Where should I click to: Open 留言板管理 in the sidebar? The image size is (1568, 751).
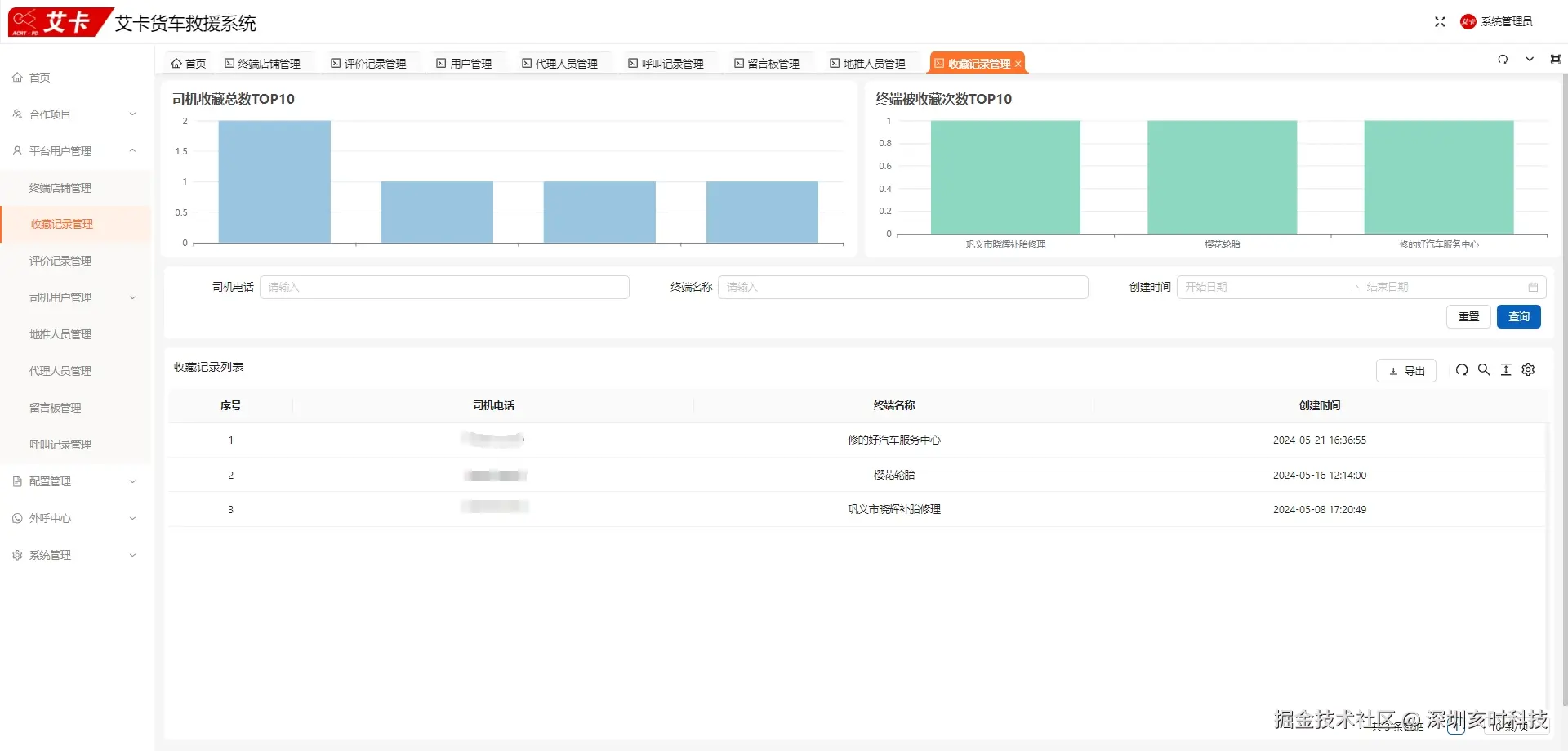(x=56, y=409)
